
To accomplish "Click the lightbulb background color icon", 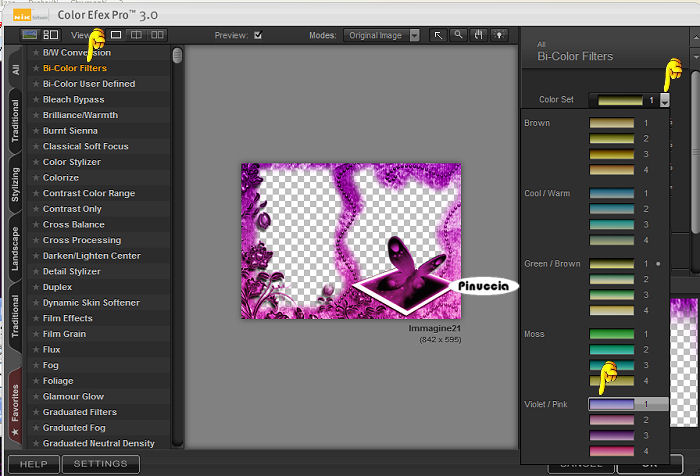I will [x=499, y=35].
